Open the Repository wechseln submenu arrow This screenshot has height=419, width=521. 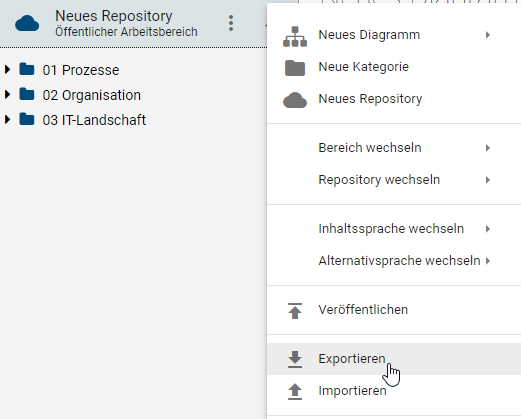click(488, 180)
